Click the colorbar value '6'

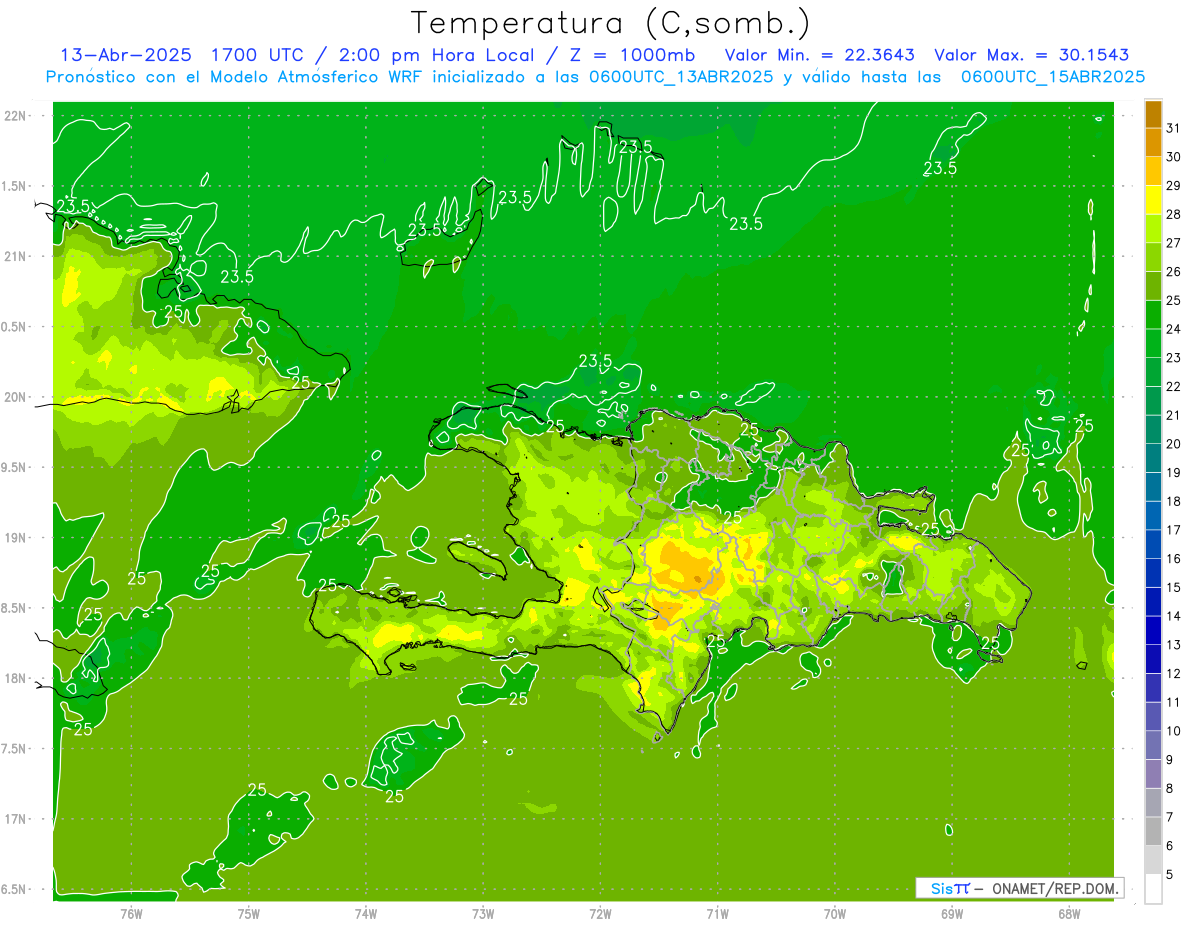pos(1170,846)
